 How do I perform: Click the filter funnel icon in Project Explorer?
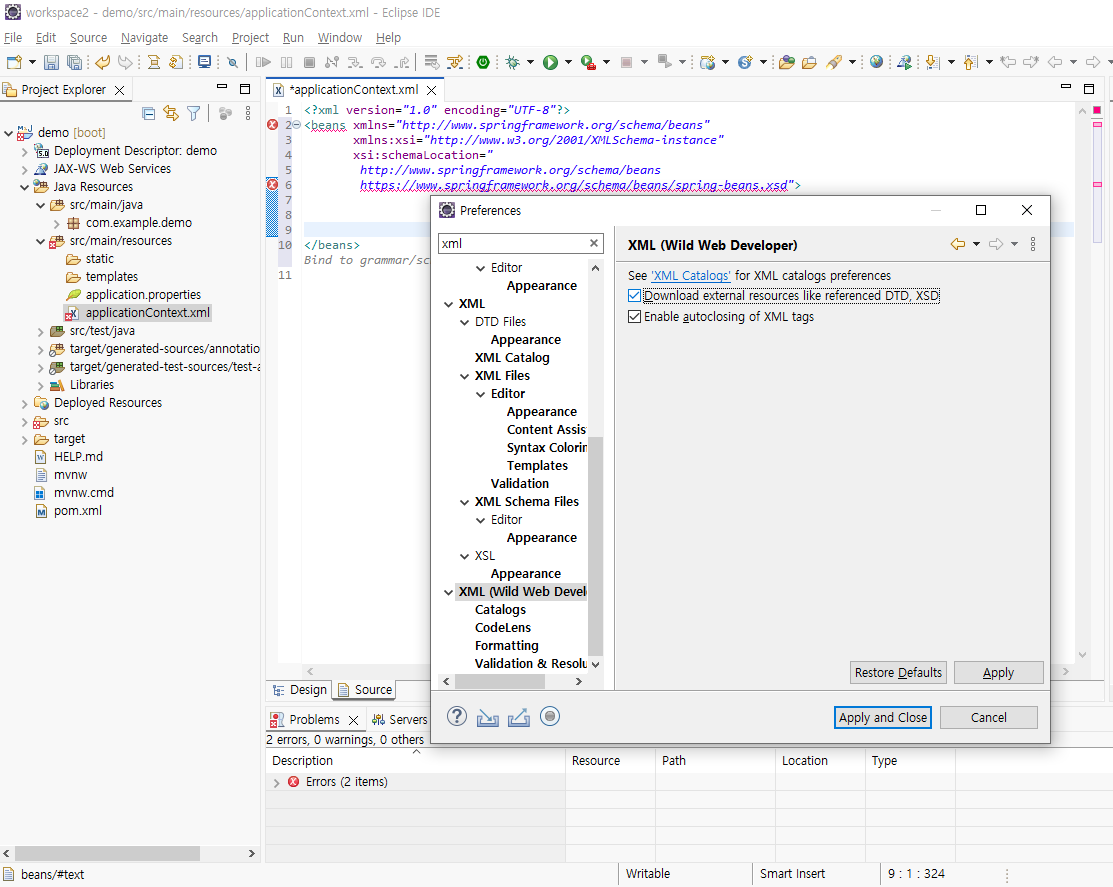click(193, 114)
